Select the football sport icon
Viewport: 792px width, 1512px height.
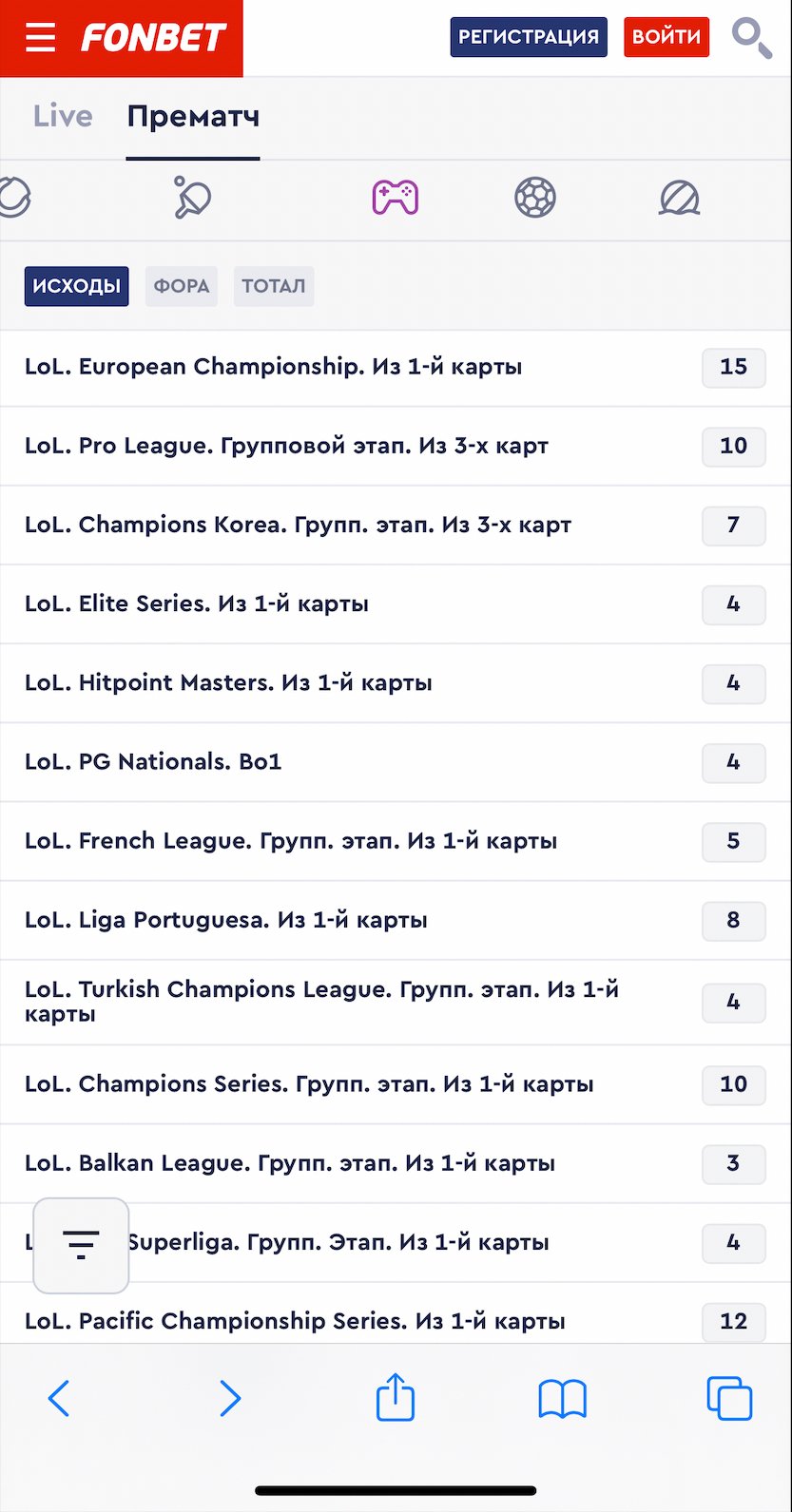coord(535,198)
